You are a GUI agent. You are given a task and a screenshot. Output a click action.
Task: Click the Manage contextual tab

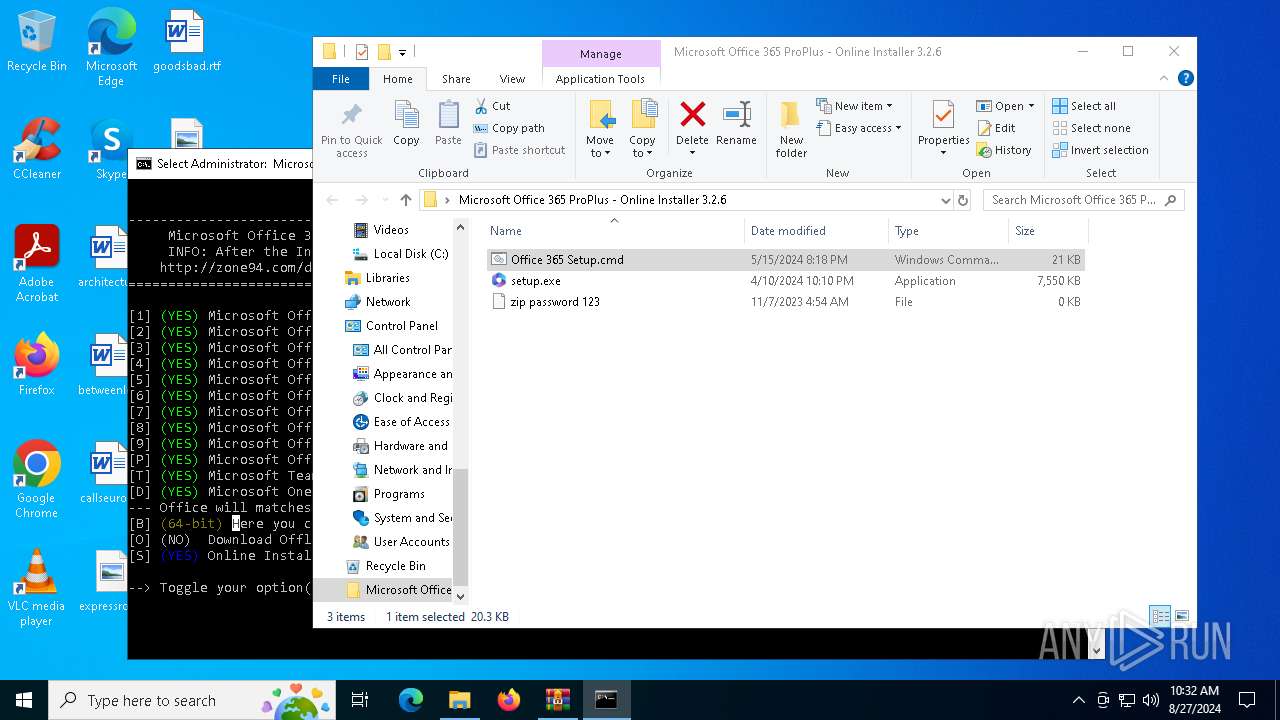tap(601, 54)
